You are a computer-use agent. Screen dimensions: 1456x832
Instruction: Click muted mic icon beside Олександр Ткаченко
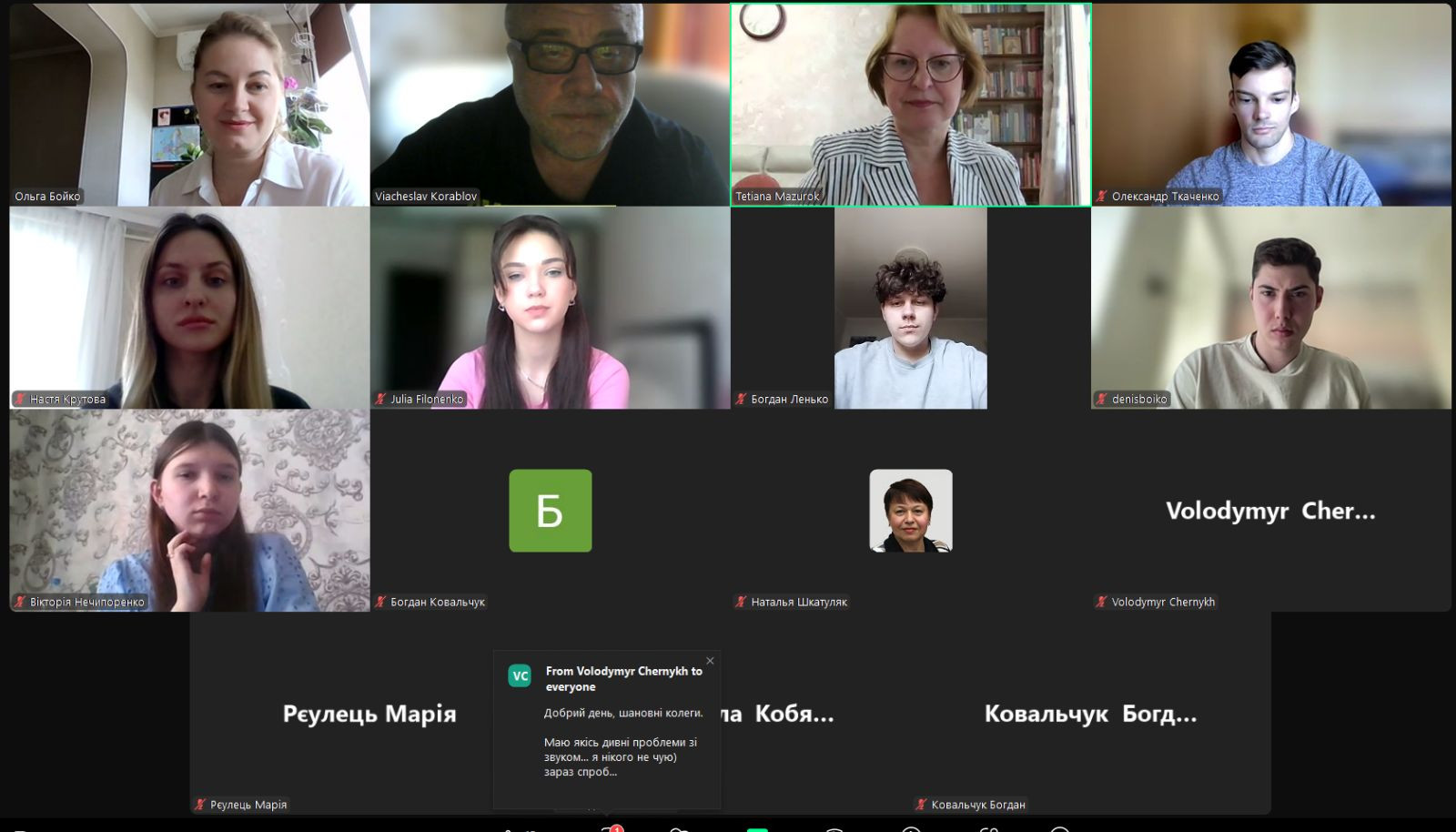(1101, 196)
